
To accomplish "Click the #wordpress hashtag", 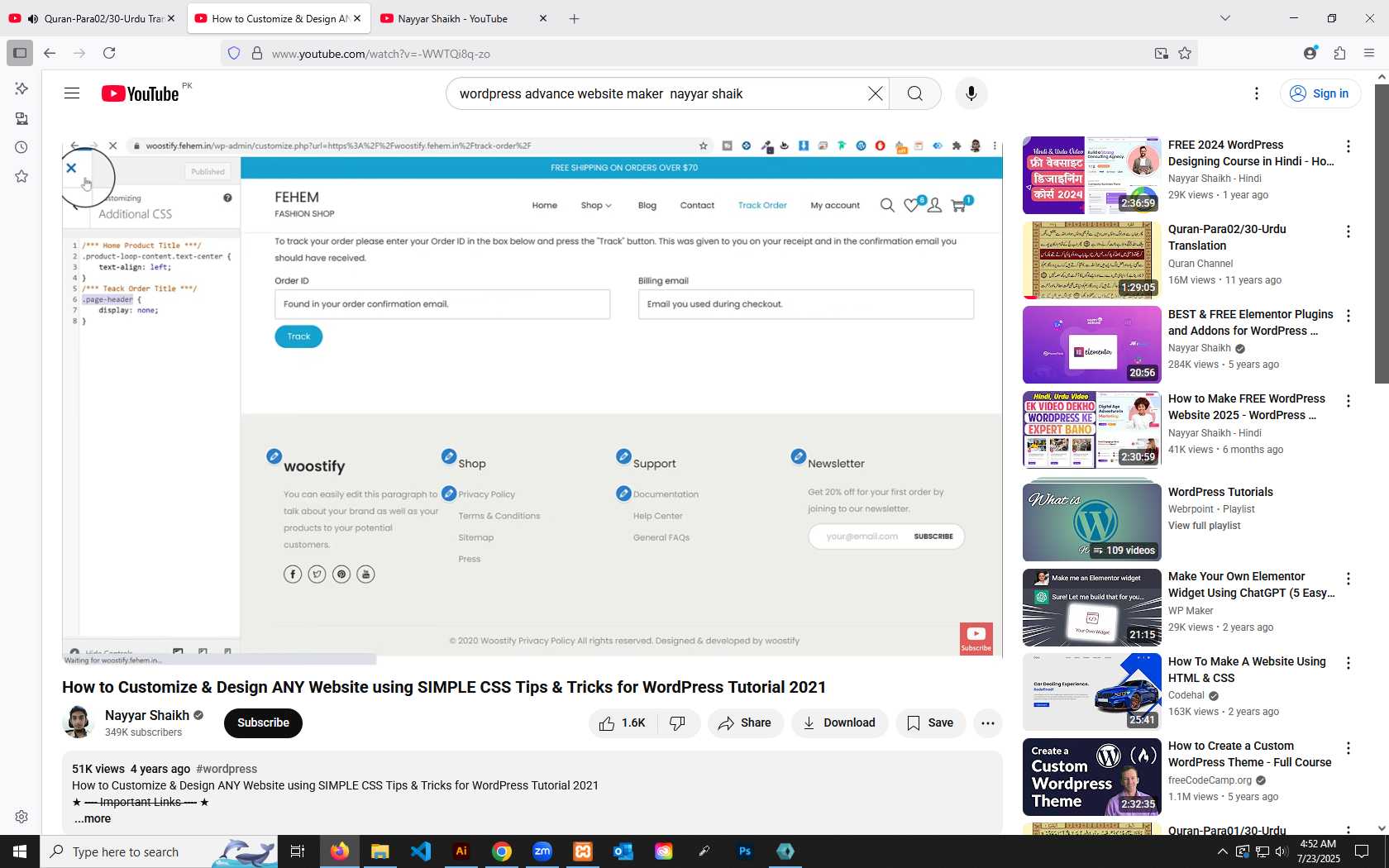I will [227, 769].
